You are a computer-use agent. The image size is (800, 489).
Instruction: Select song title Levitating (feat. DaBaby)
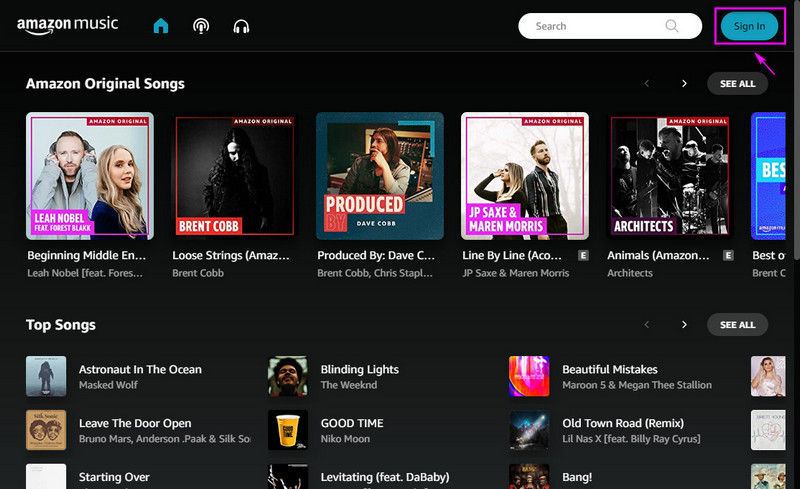click(385, 477)
